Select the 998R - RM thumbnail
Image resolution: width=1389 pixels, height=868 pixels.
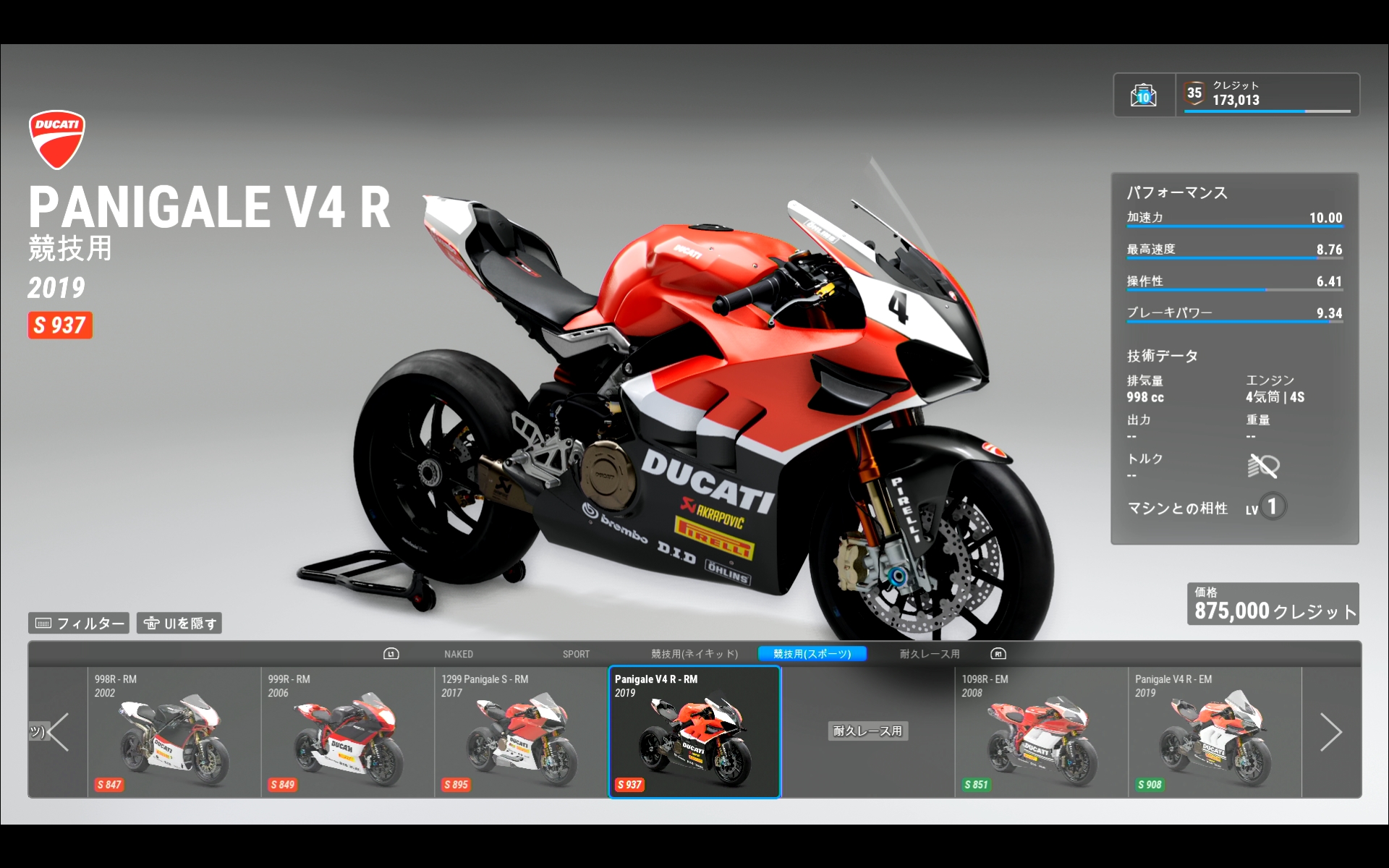click(174, 732)
